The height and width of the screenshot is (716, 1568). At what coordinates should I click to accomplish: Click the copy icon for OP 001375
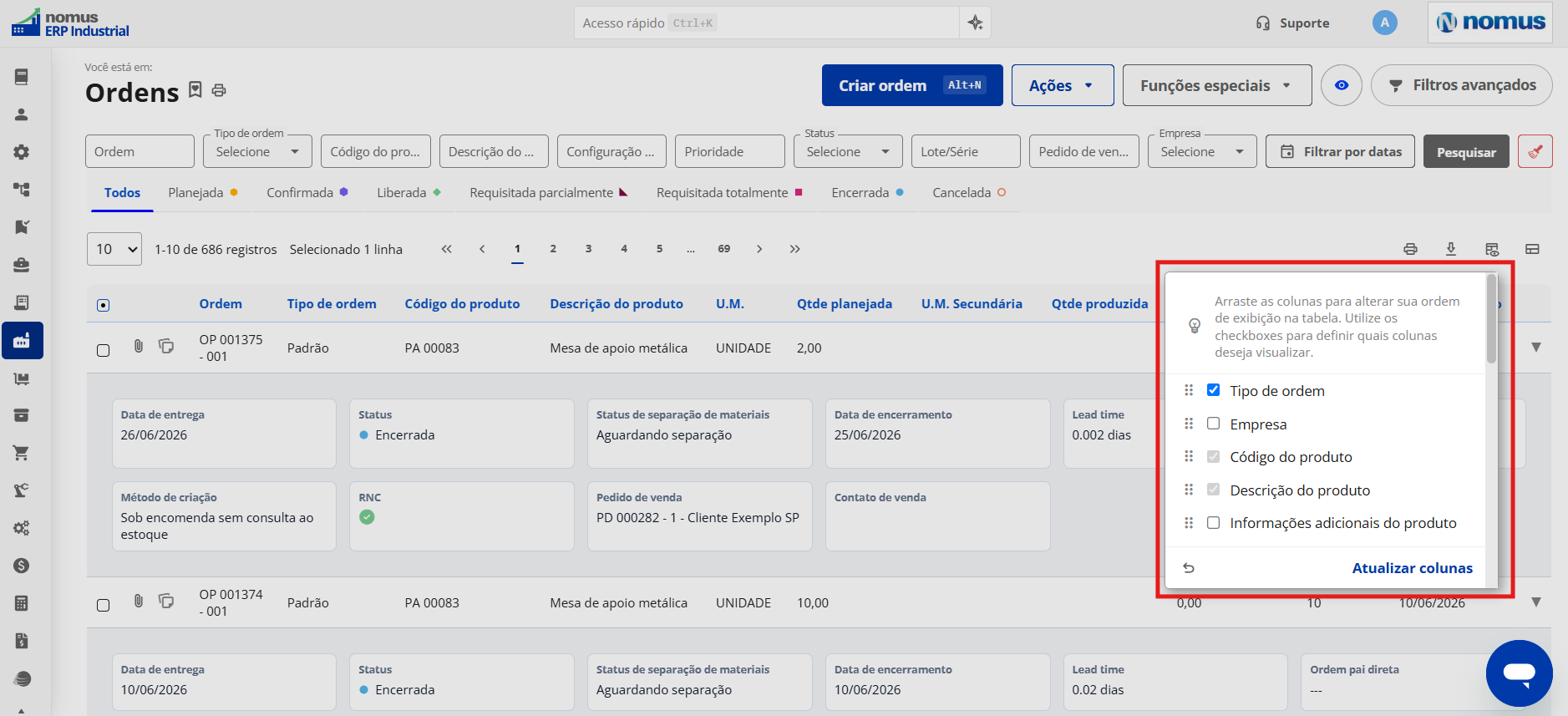tap(166, 346)
